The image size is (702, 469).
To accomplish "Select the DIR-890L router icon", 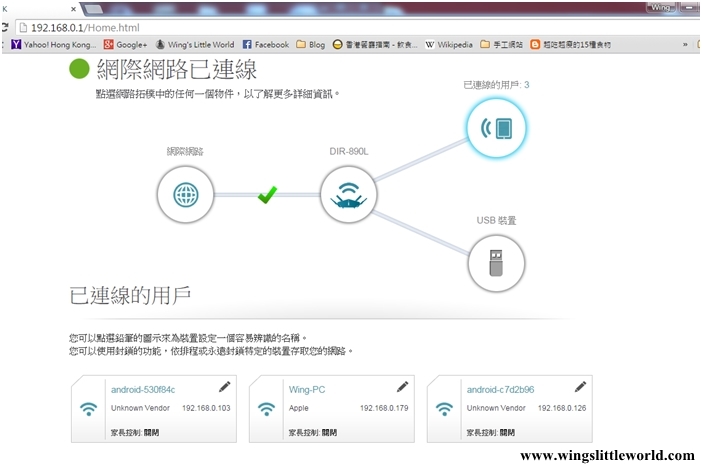I will pos(348,194).
